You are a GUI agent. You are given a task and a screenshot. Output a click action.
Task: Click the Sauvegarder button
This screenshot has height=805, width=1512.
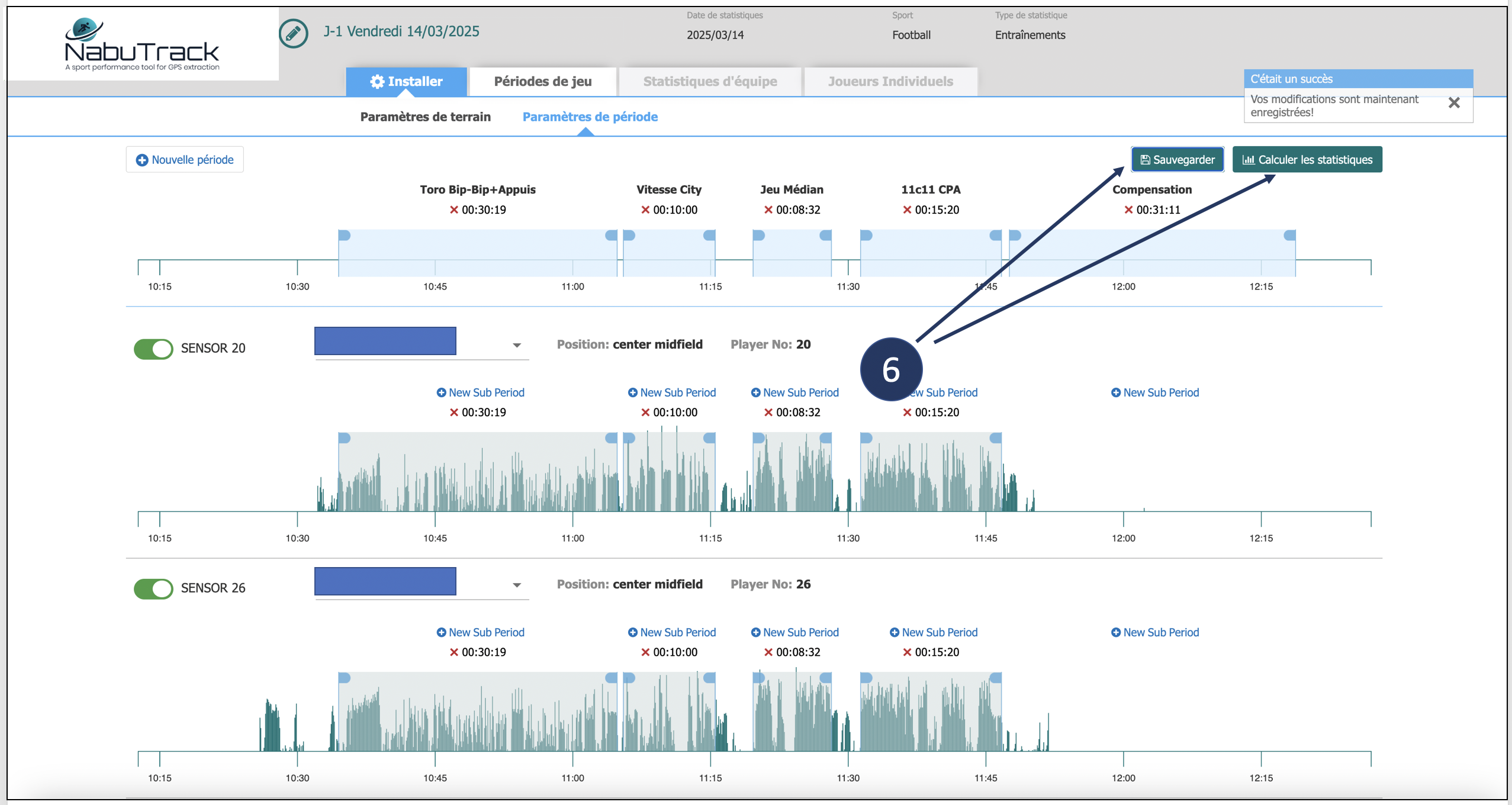(1177, 160)
